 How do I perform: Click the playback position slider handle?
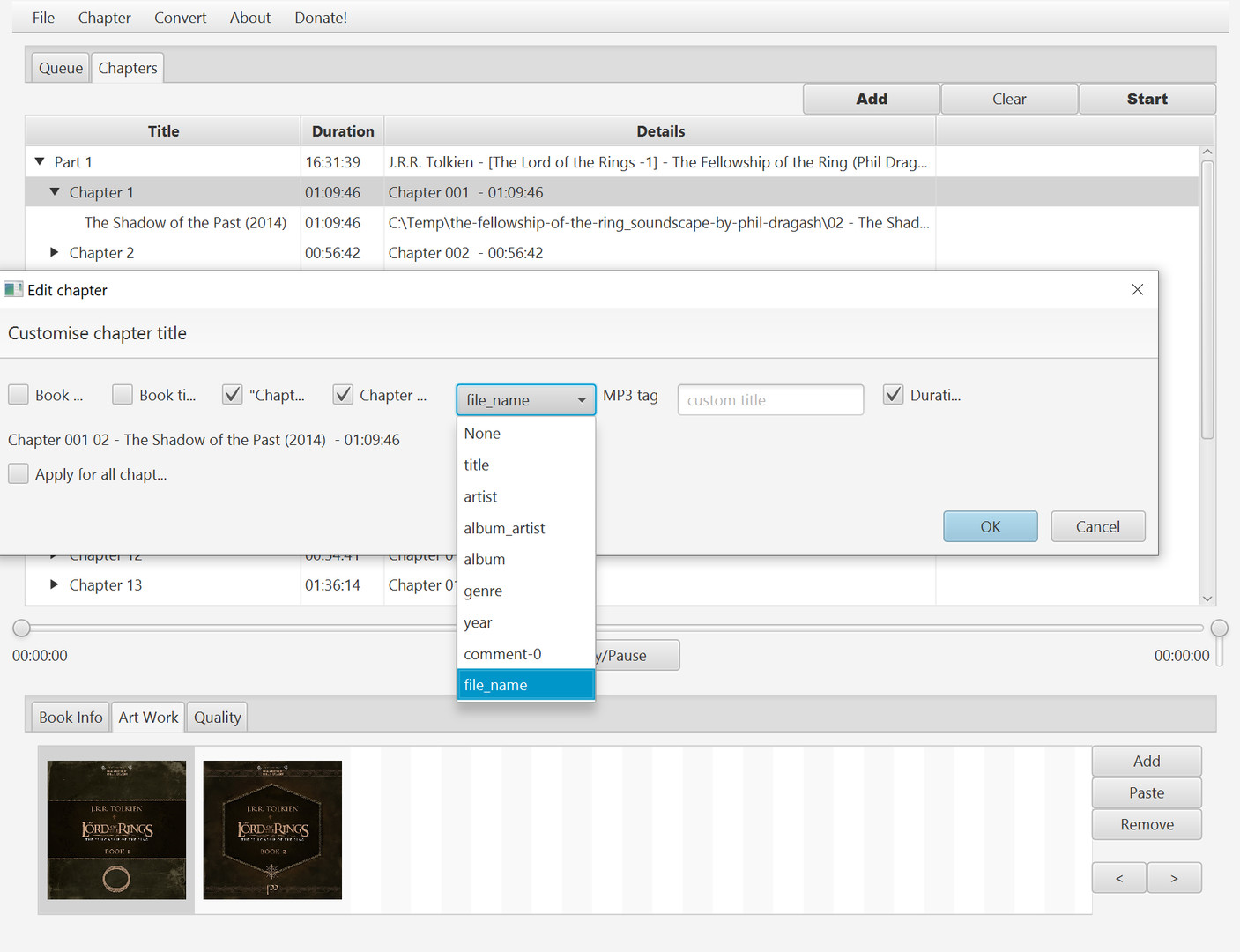point(20,628)
